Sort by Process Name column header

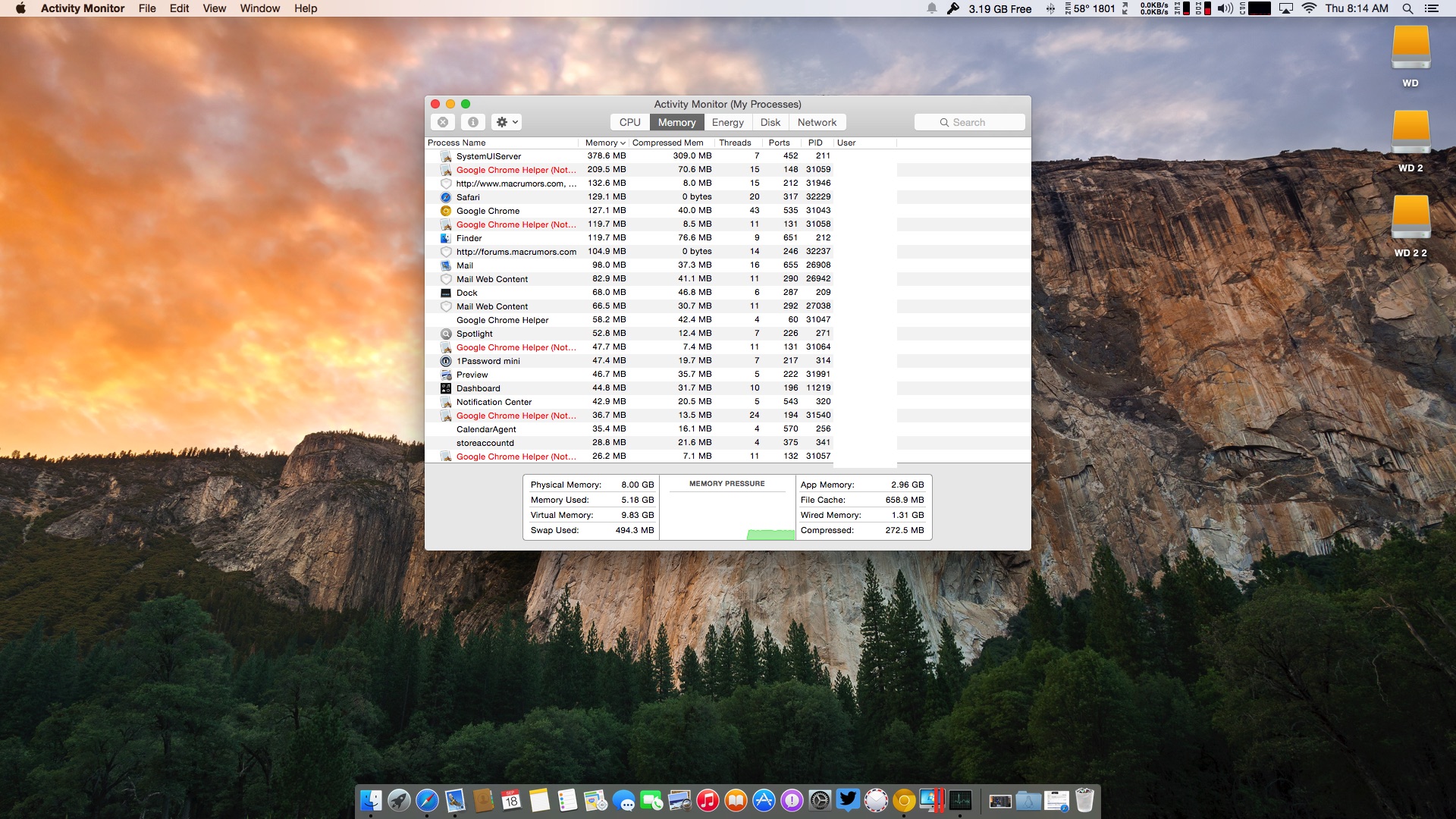click(457, 143)
